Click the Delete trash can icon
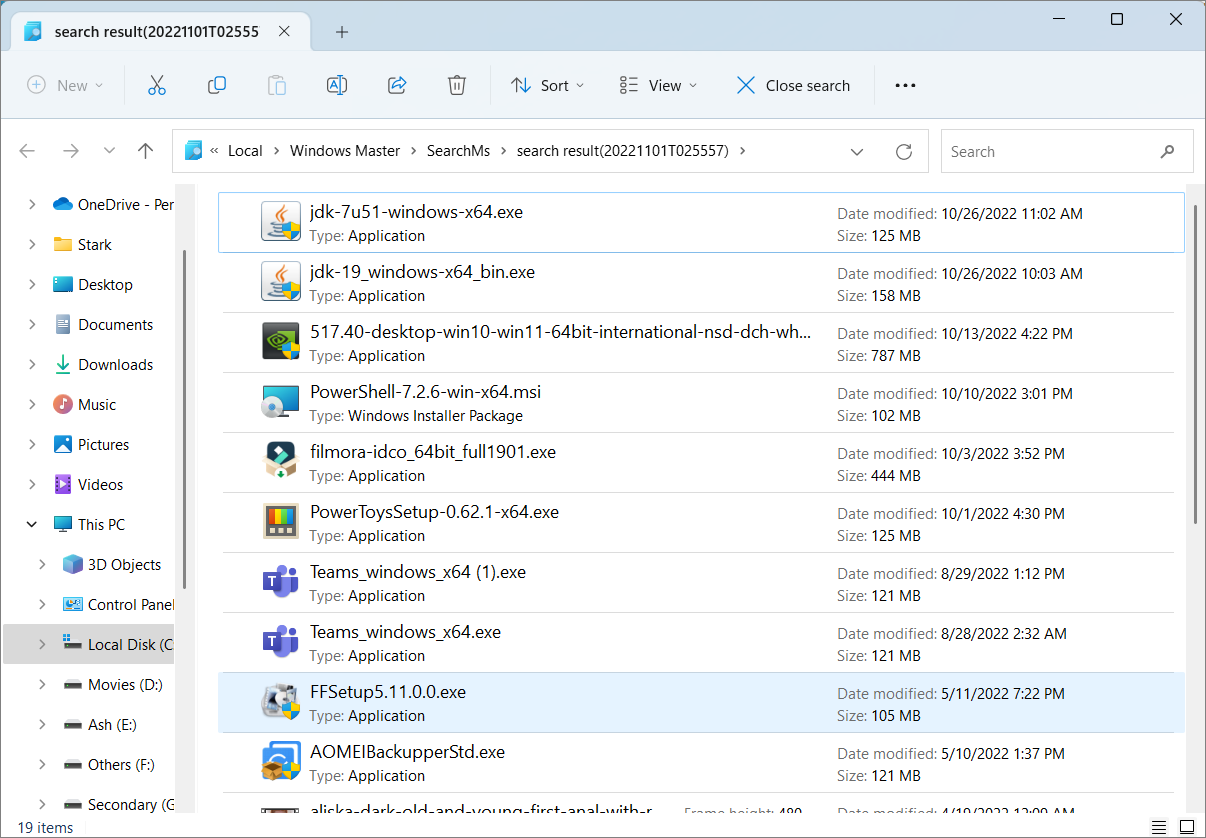Screen dimensions: 1206x838 click(x=457, y=85)
